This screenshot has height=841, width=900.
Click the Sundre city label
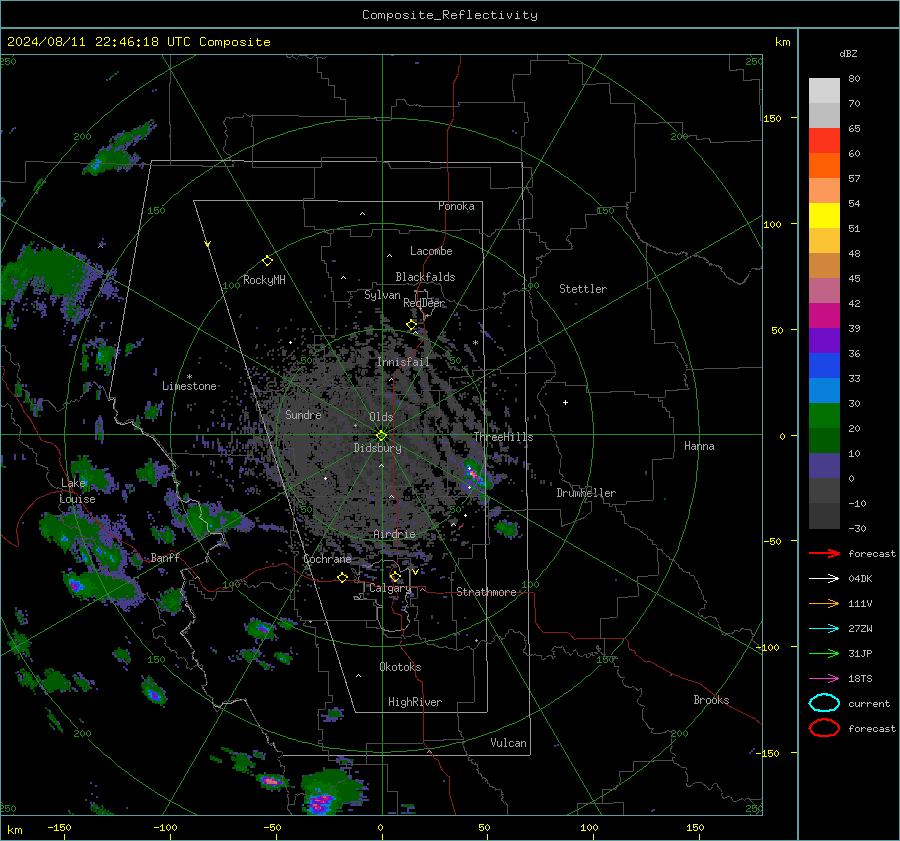[x=303, y=414]
